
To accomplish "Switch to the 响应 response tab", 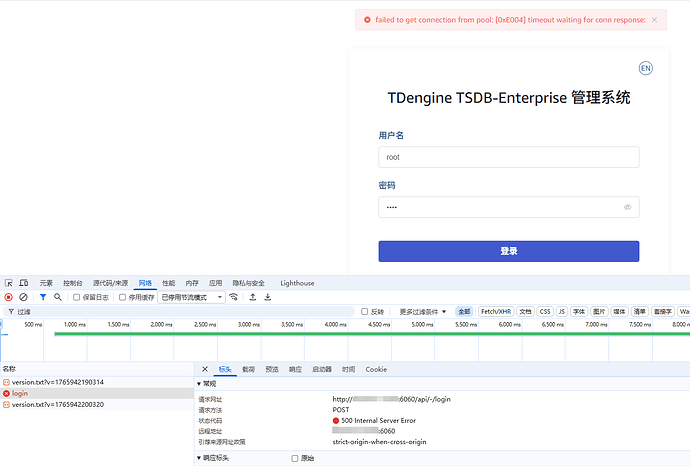I will pos(295,369).
